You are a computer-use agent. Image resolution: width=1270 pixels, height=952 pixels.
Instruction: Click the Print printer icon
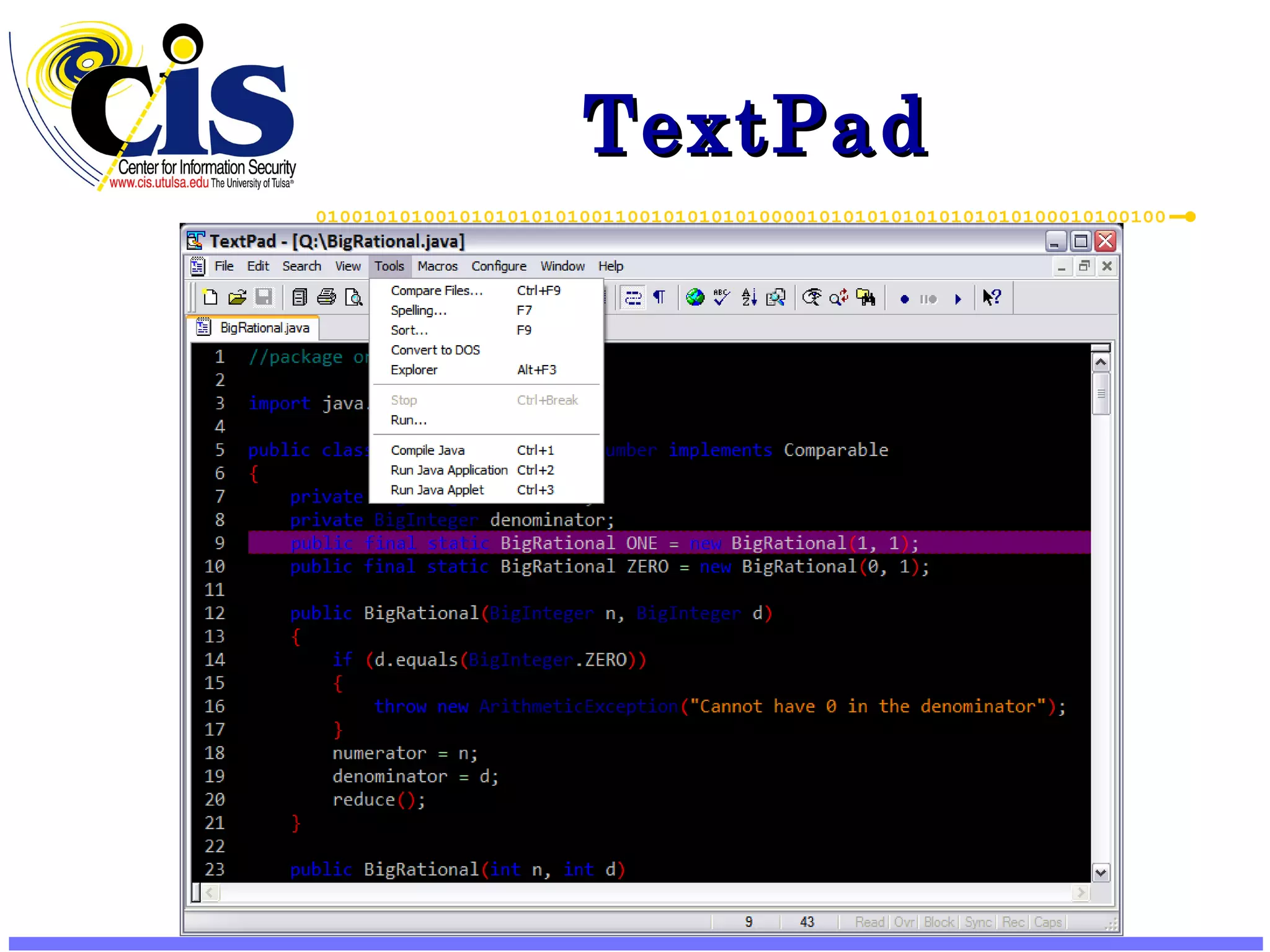326,298
